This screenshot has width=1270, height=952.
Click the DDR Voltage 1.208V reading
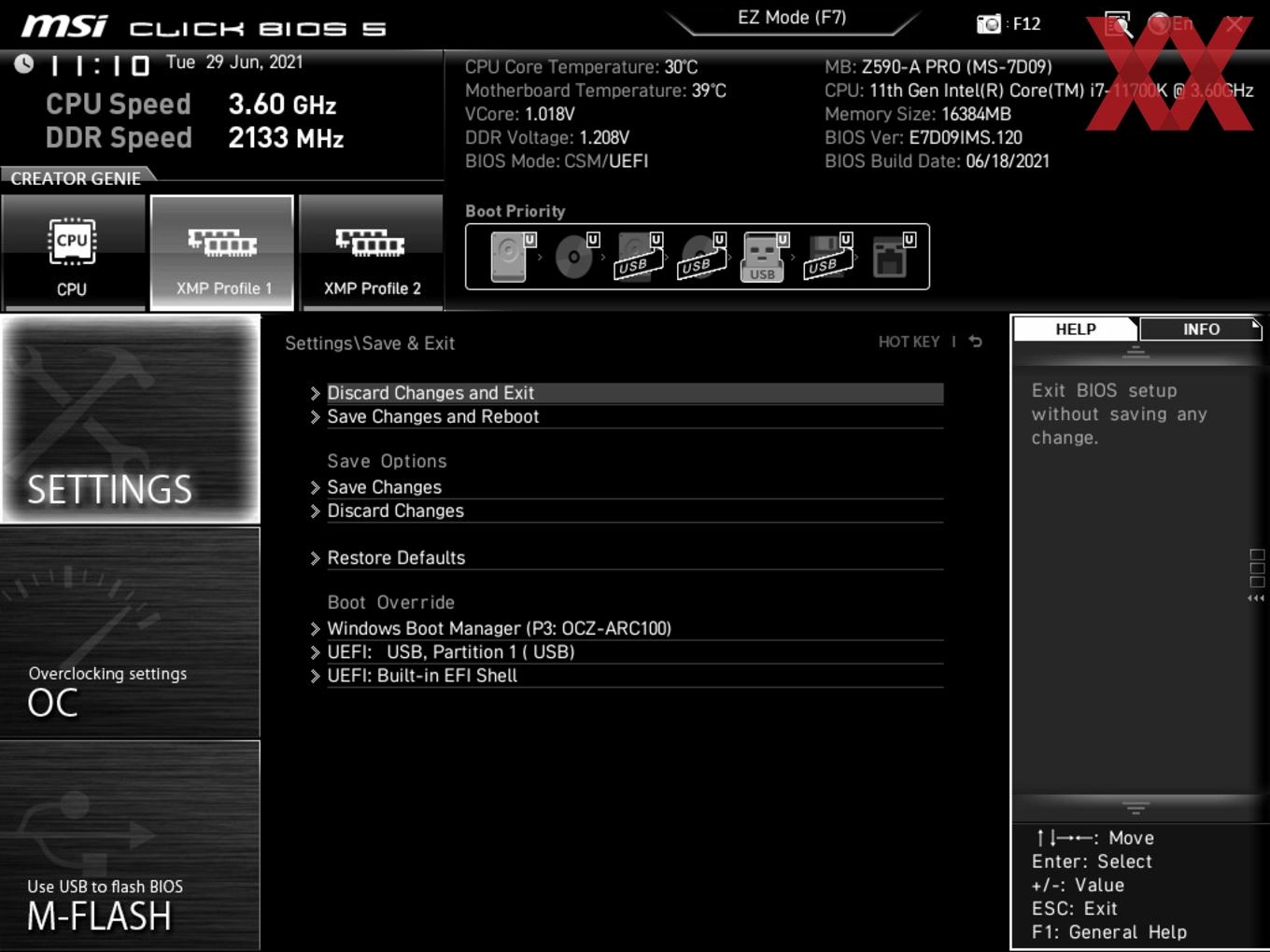[x=546, y=137]
